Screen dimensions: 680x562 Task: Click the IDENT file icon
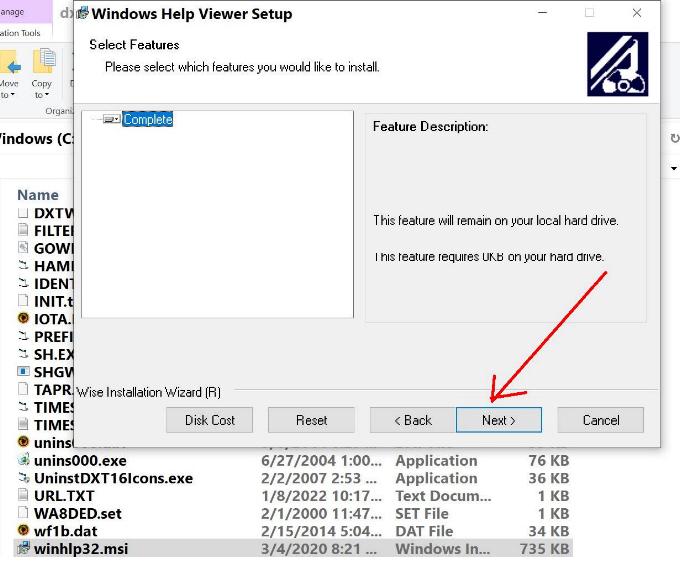coord(23,283)
